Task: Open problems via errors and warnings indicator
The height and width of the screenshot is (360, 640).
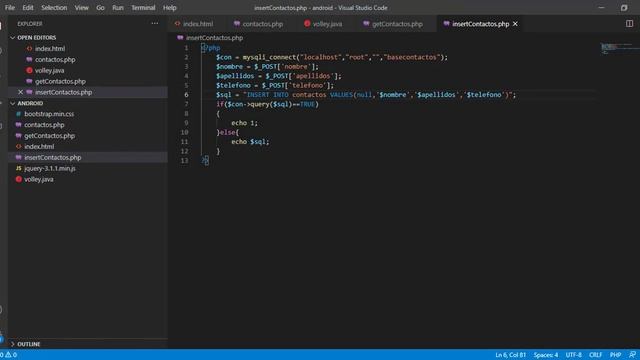Action: [9, 355]
